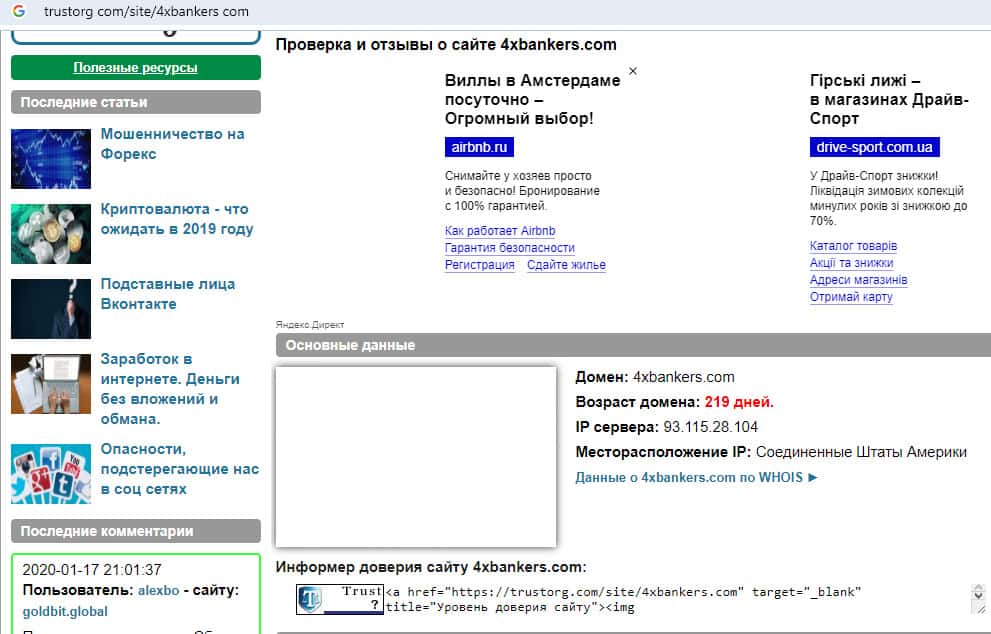Click the laptop typing thumbnail
This screenshot has height=634, width=991.
51,384
